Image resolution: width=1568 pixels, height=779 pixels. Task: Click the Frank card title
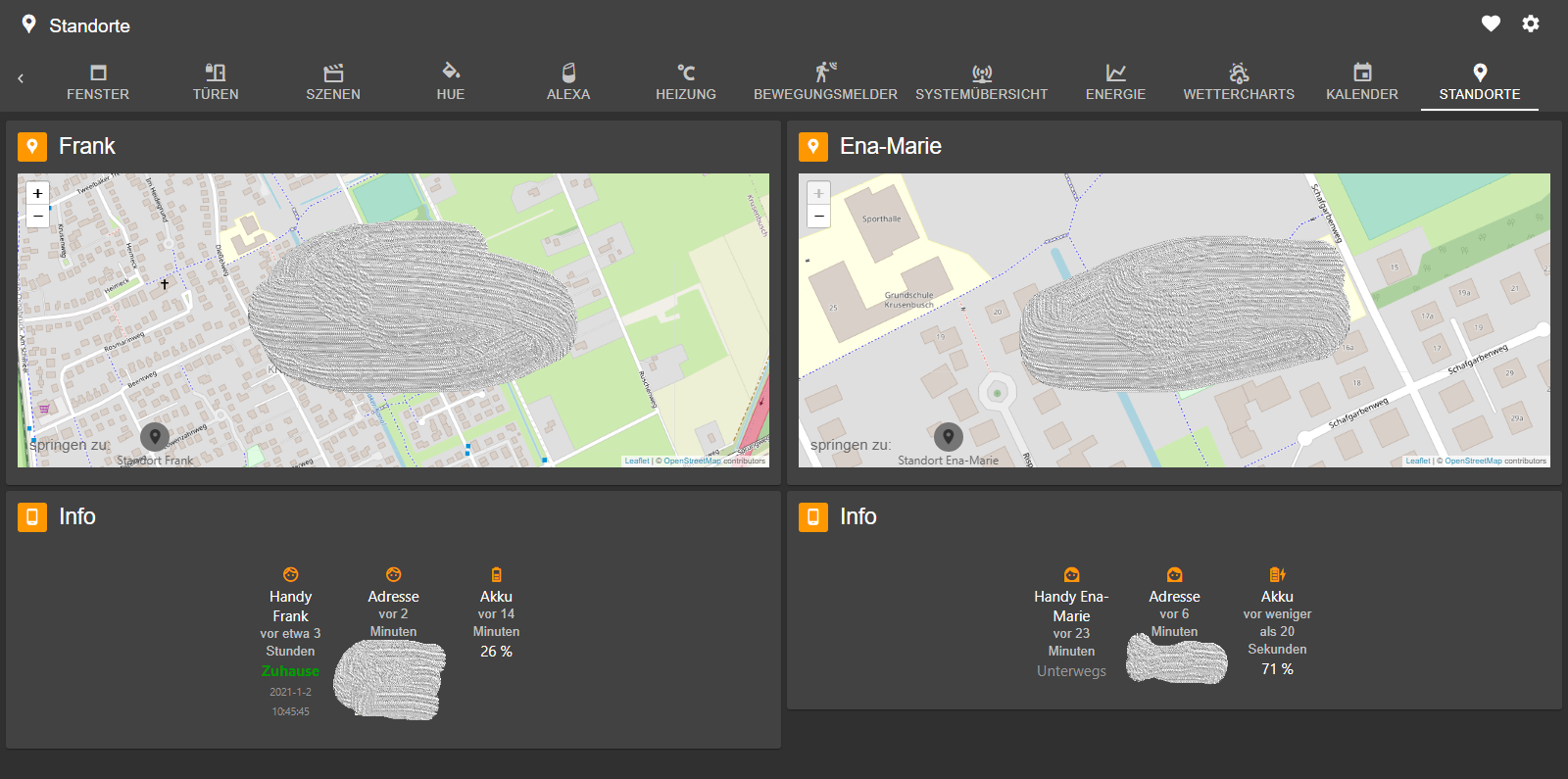87,146
